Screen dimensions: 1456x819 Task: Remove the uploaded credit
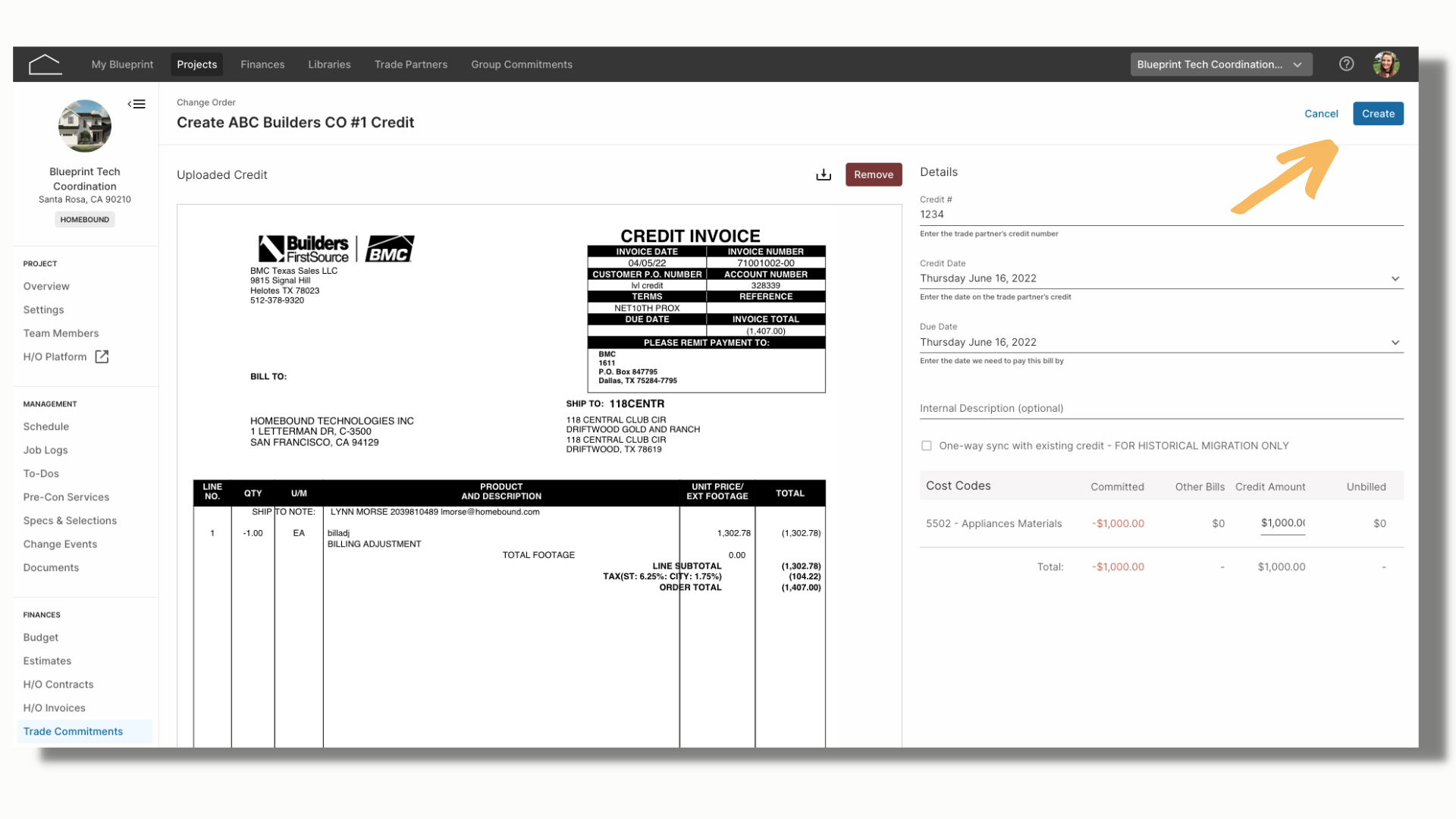tap(874, 174)
